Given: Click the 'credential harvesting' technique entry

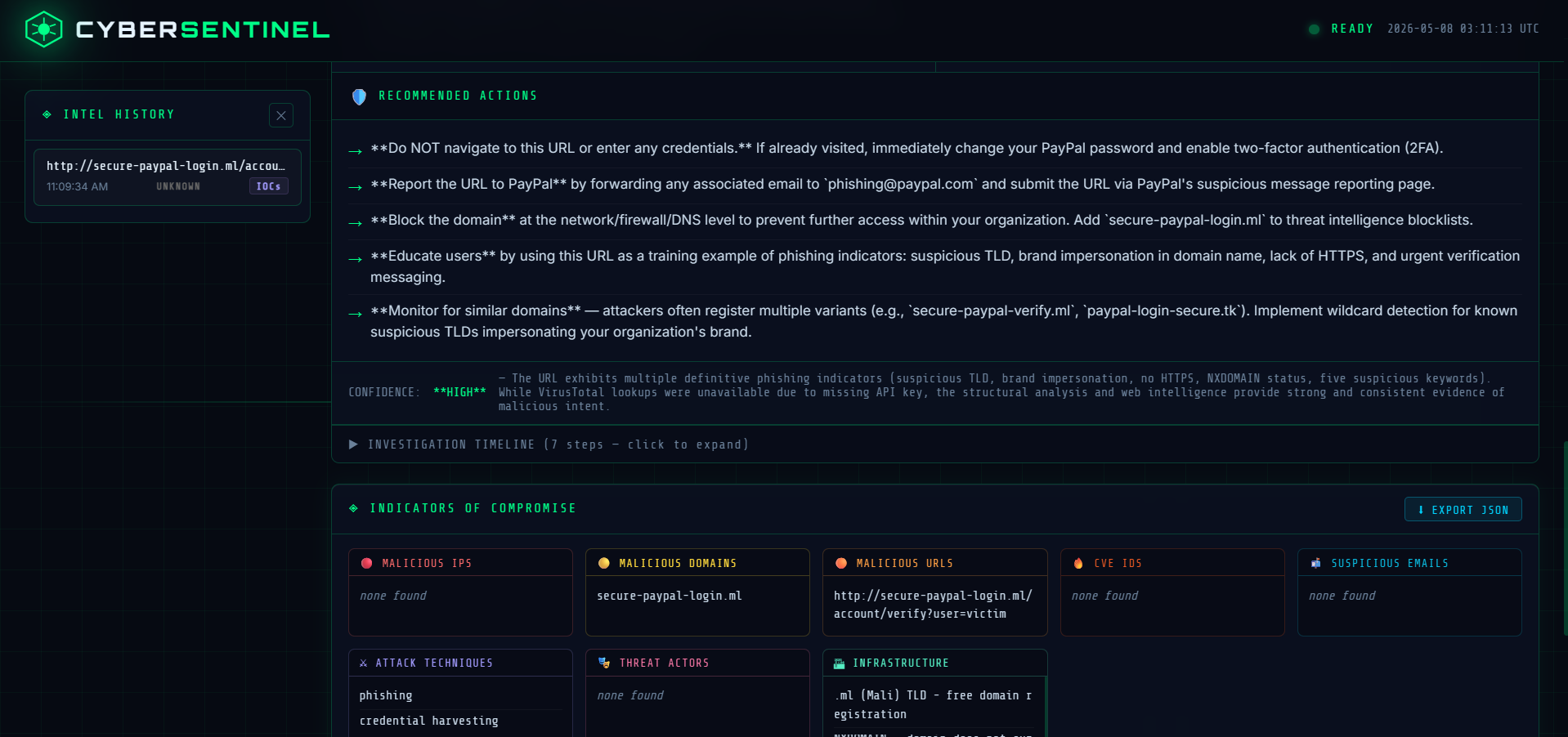Looking at the screenshot, I should point(429,721).
